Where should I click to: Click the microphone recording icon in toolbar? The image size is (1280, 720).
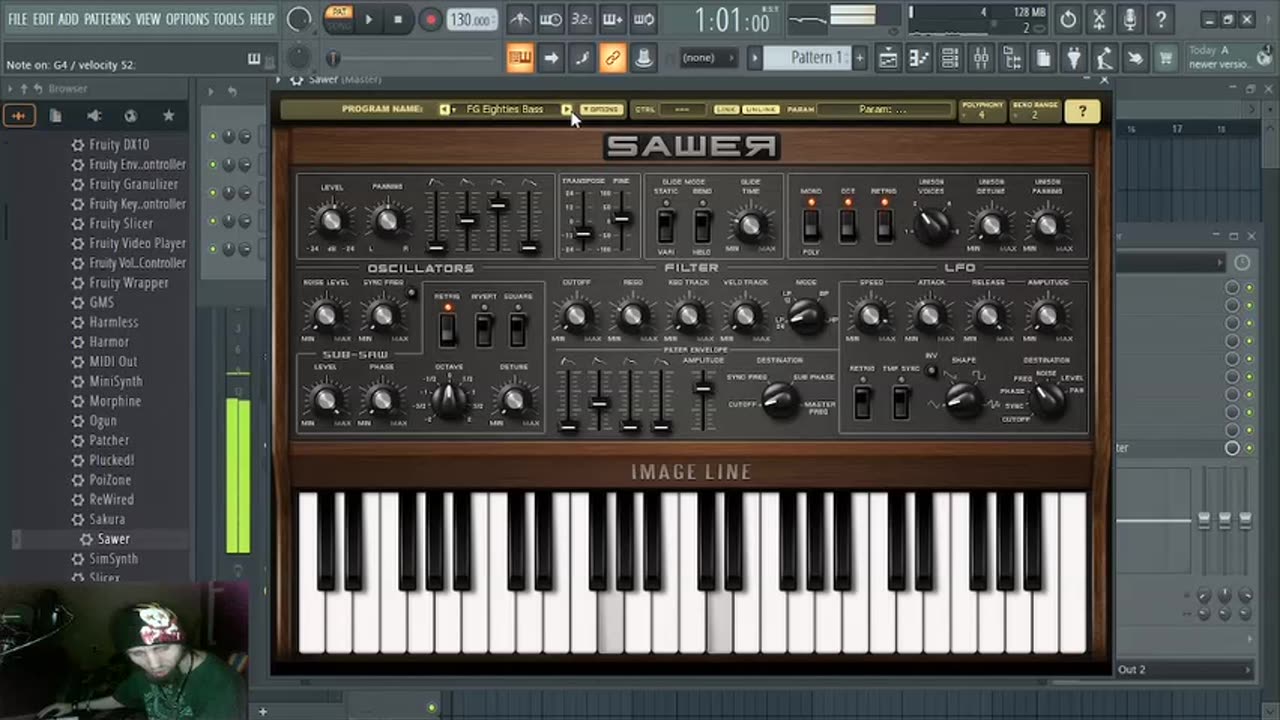click(x=1130, y=19)
